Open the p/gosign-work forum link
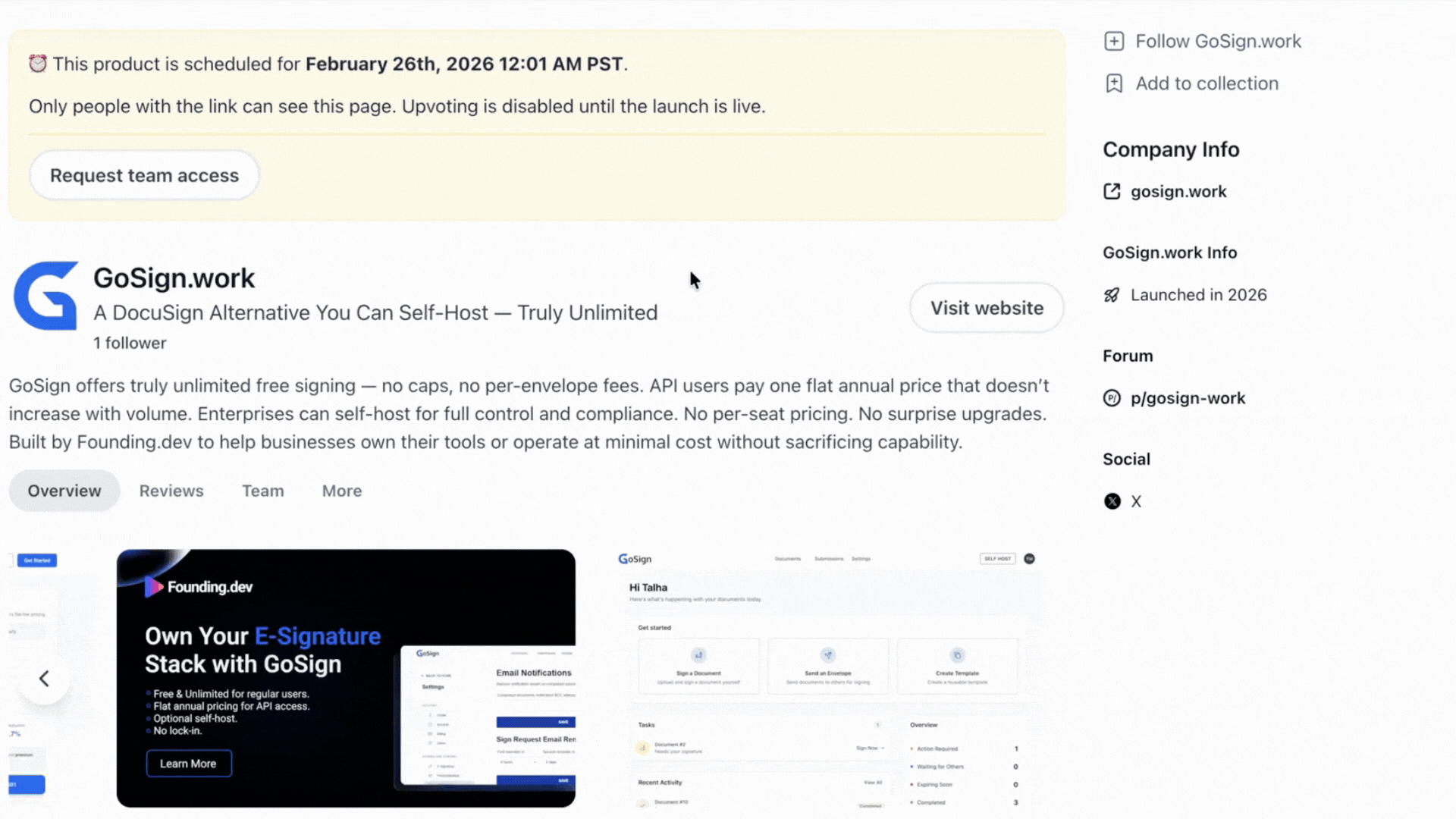The height and width of the screenshot is (819, 1456). pyautogui.click(x=1188, y=398)
